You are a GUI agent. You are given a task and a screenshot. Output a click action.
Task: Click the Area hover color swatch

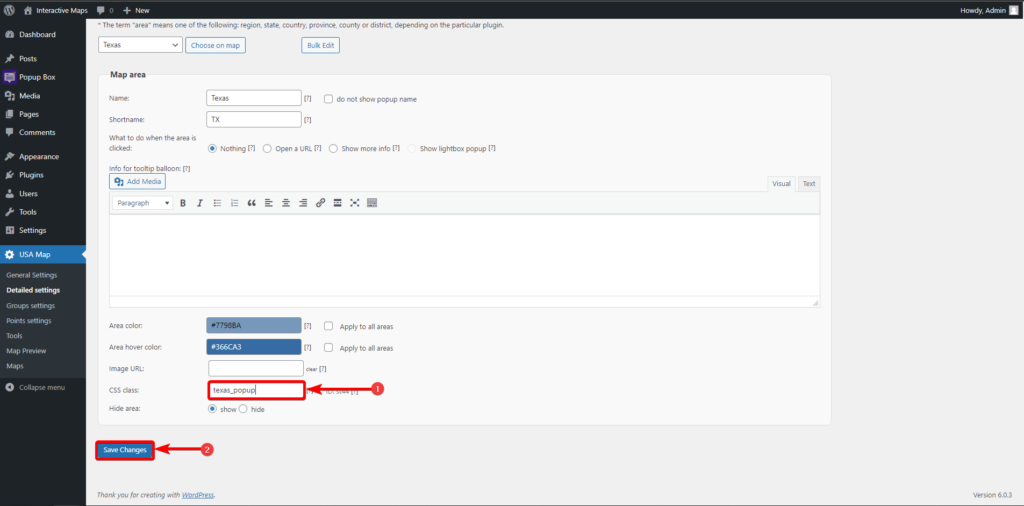click(x=253, y=347)
